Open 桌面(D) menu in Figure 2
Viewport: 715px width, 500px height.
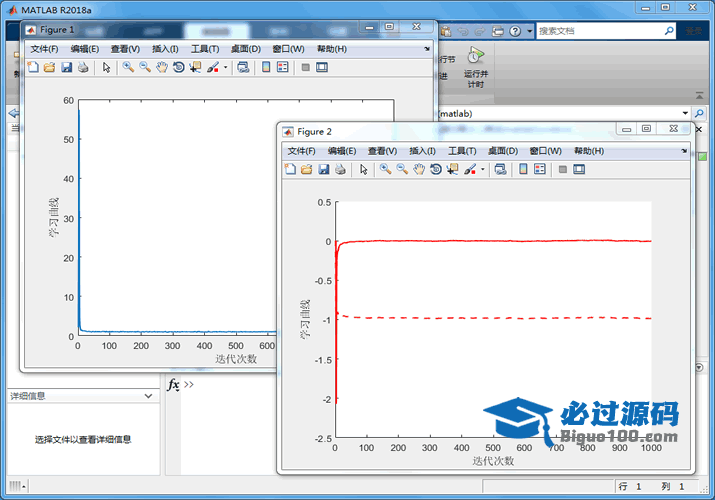pos(503,151)
